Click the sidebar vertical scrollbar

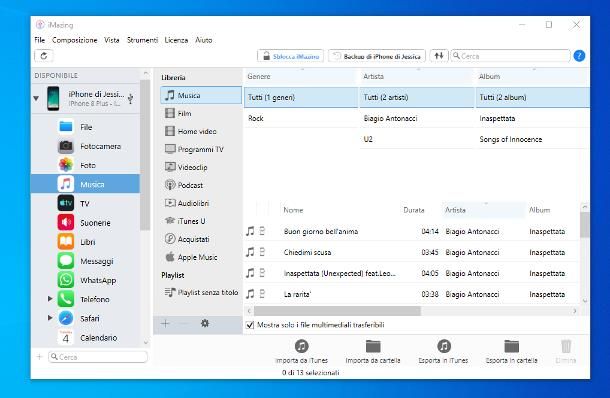click(145, 156)
